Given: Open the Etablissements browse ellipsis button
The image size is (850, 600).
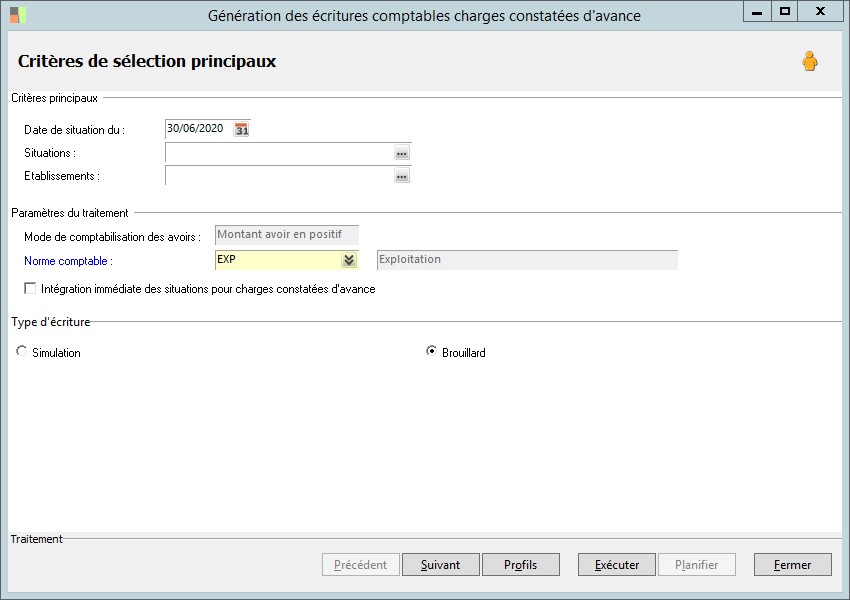Looking at the screenshot, I should coord(402,176).
